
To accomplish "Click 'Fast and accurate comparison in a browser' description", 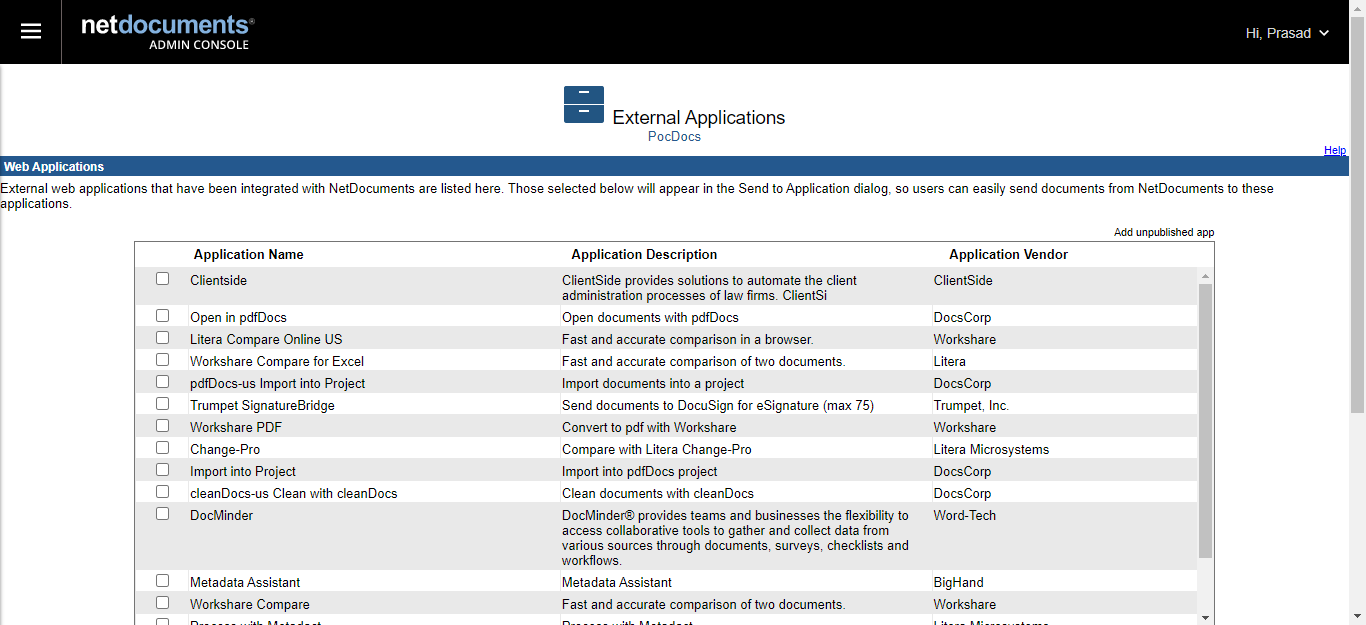I will click(688, 340).
